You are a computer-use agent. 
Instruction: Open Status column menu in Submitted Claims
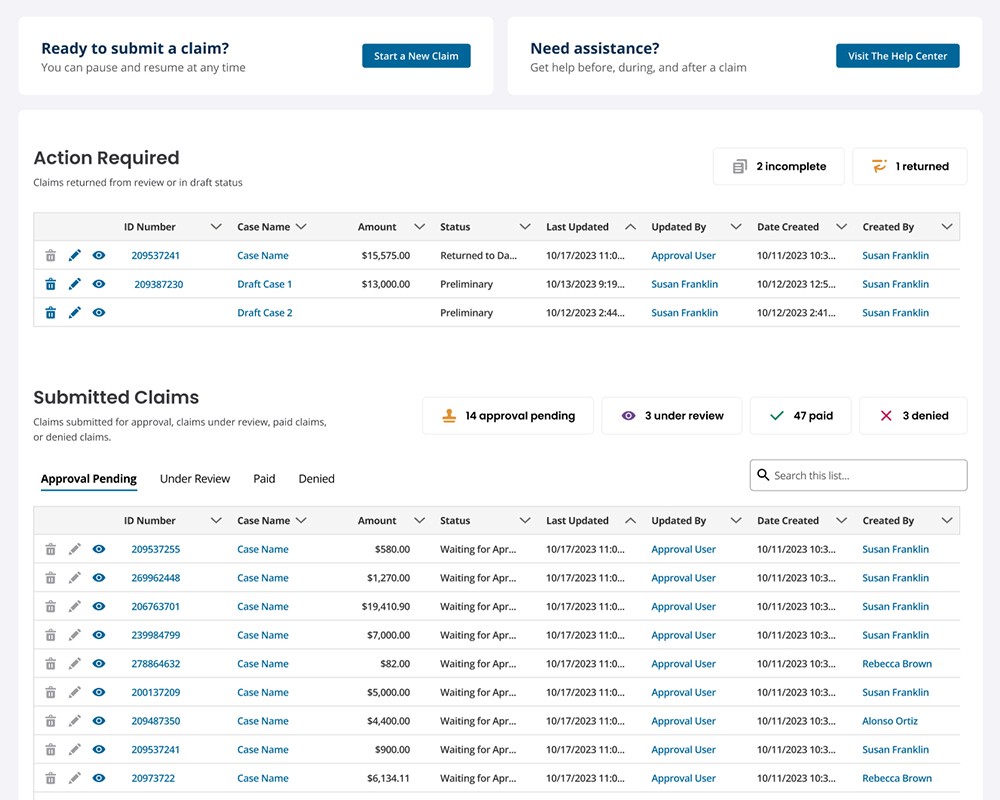(x=525, y=521)
